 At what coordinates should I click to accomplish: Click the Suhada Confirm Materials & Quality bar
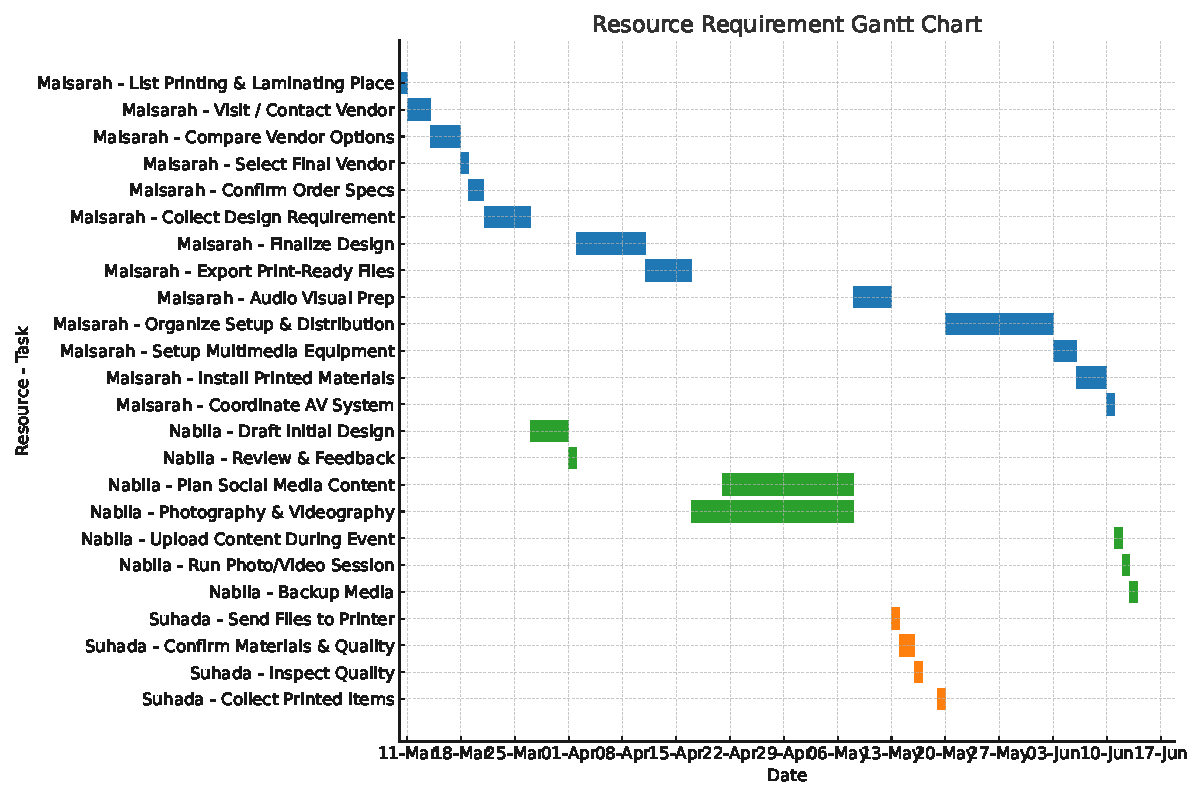(x=908, y=646)
